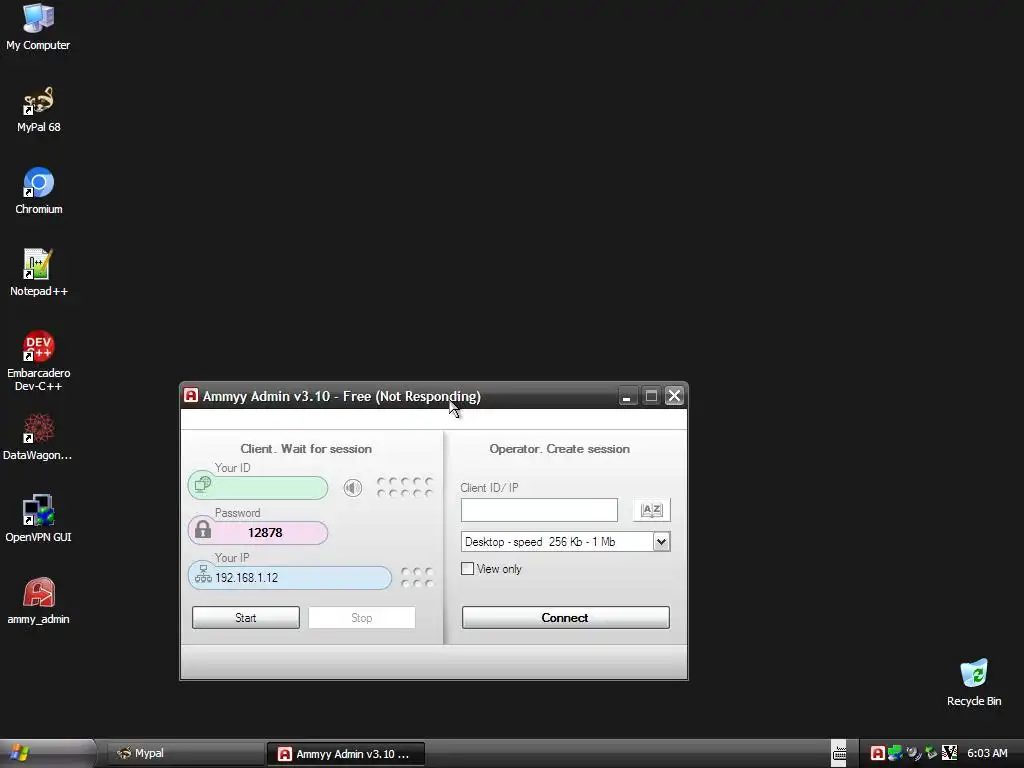Image resolution: width=1024 pixels, height=768 pixels.
Task: Click the computer icon in Your ID field
Action: 203,484
